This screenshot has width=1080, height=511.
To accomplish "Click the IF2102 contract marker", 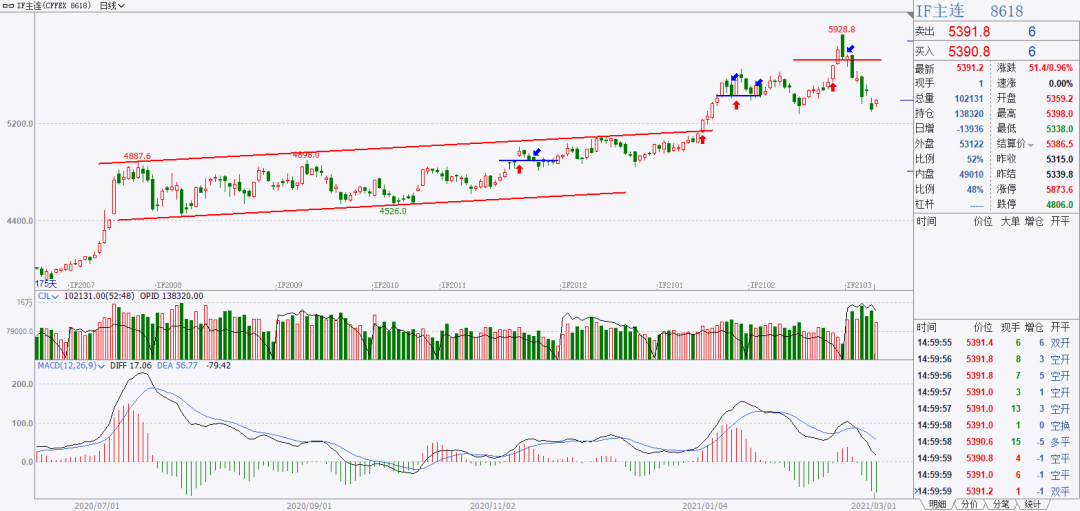I will 762,284.
